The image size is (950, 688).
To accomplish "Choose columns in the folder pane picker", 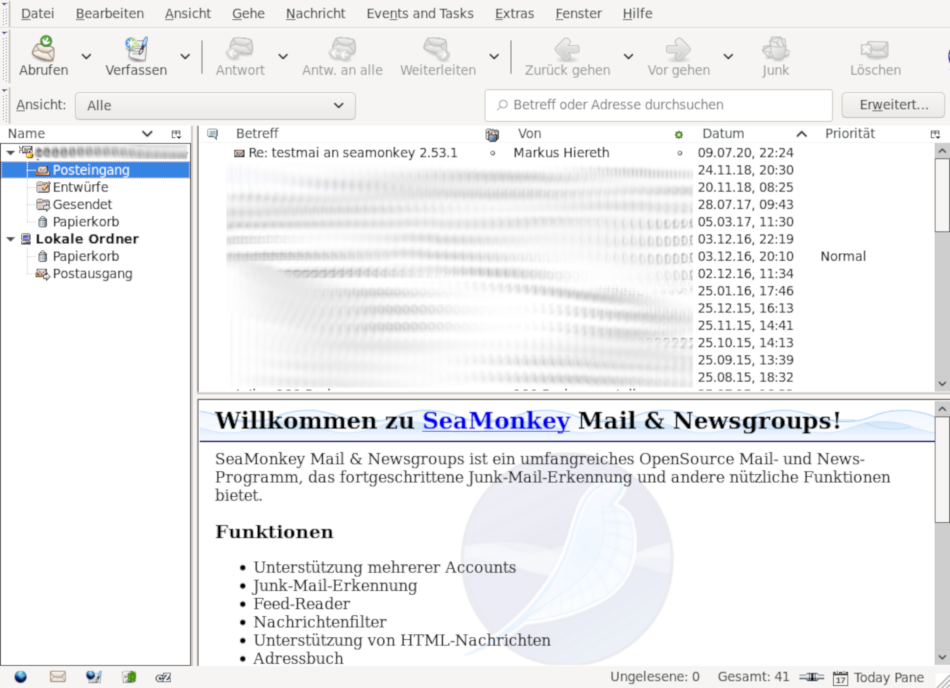I will (x=176, y=134).
